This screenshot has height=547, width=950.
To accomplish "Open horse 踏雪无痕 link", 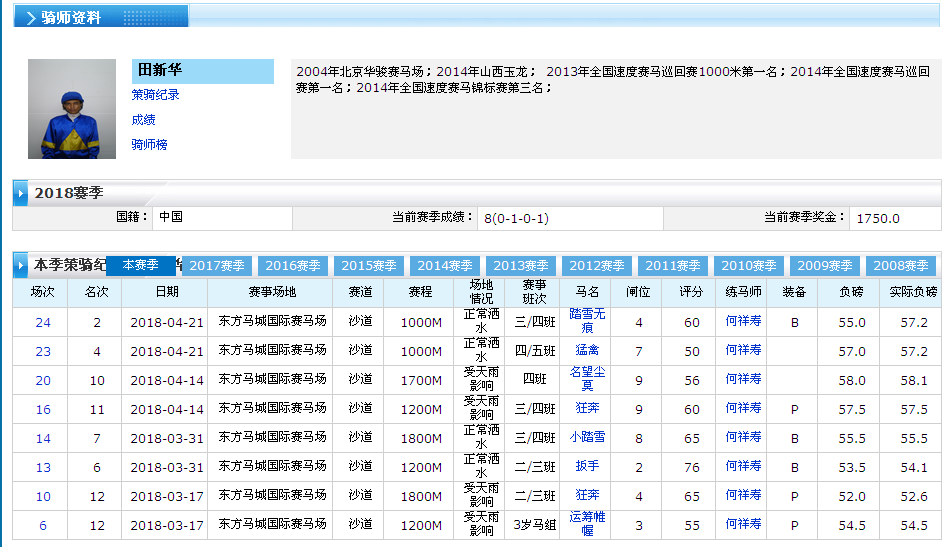I will coord(587,321).
